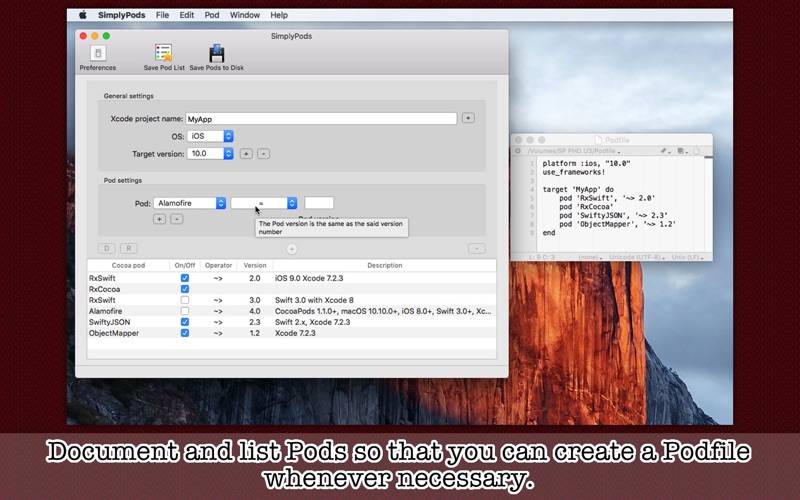800x500 pixels.
Task: Expand the Target version 10.0 dropdown
Action: click(x=210, y=154)
